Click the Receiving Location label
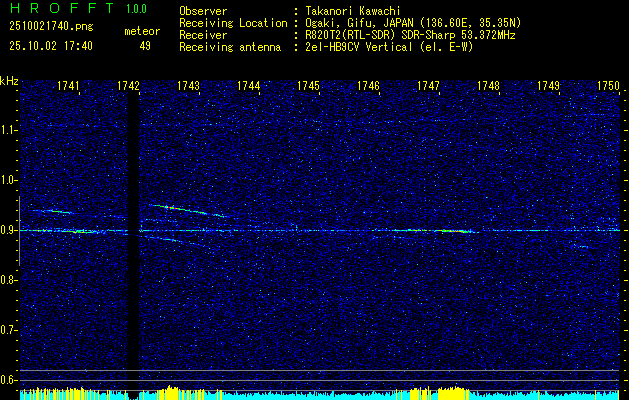Screen dimensions: 629x400 point(233,23)
